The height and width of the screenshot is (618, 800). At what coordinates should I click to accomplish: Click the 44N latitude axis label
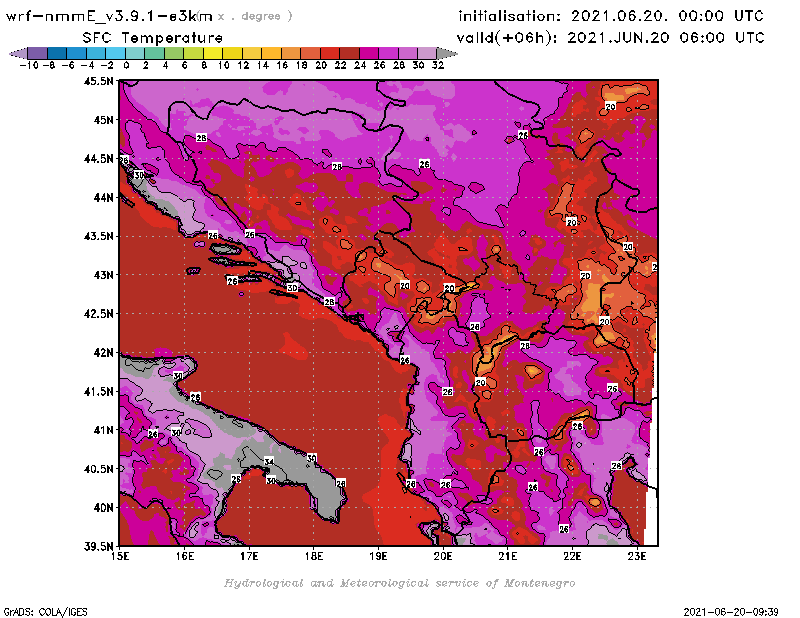103,197
